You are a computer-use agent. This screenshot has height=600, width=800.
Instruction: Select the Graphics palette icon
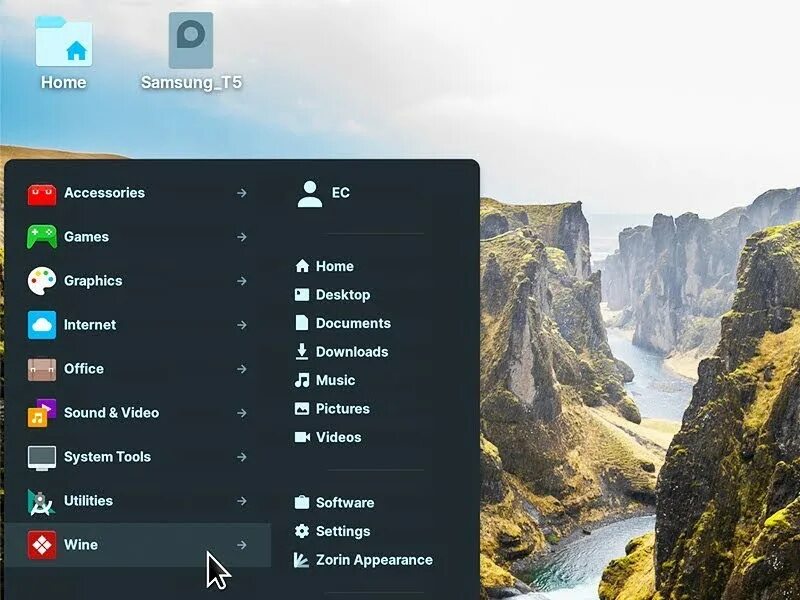(x=42, y=281)
